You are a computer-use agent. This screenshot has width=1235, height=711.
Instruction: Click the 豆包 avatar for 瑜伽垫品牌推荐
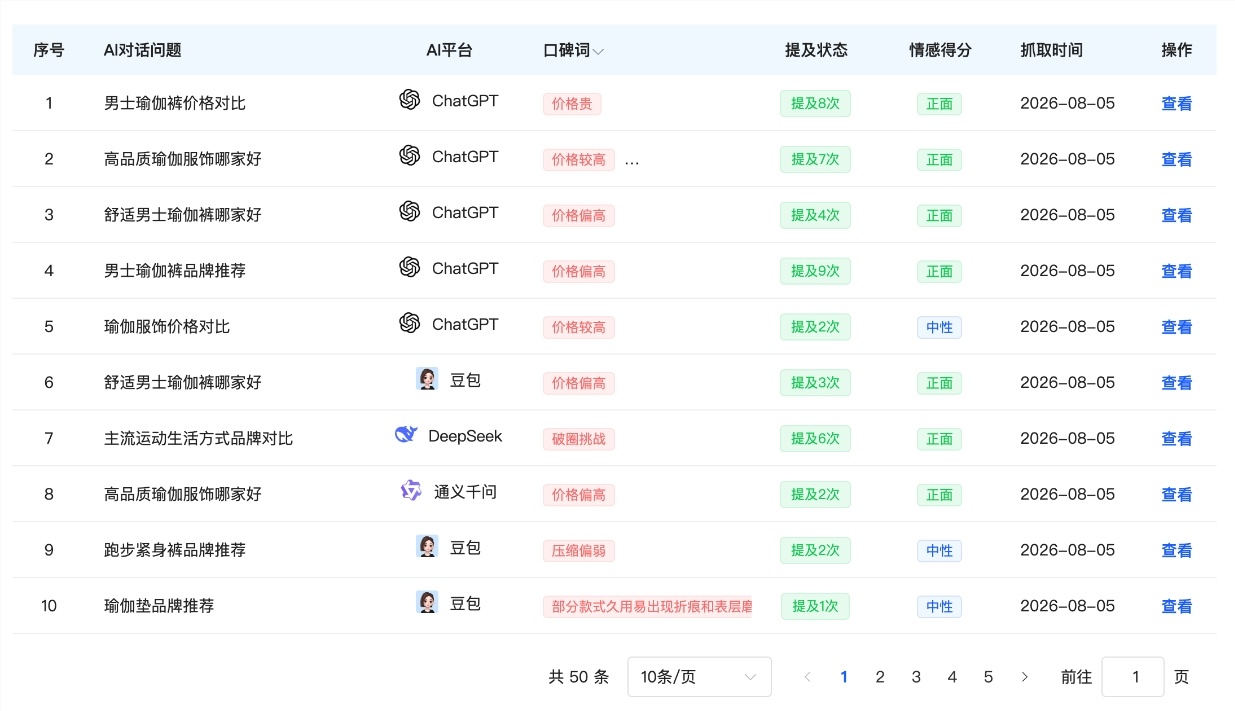(x=427, y=603)
